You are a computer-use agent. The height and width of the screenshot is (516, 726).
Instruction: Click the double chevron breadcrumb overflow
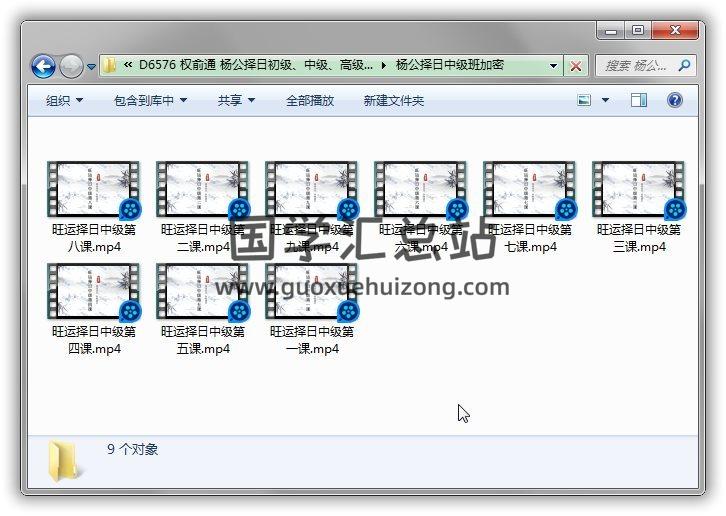128,65
